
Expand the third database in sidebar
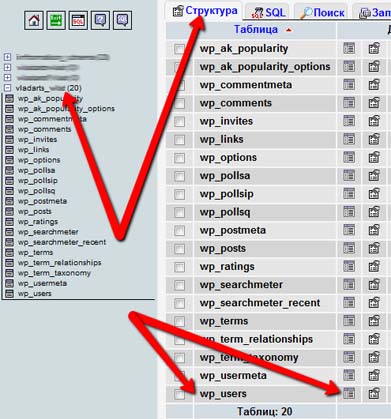(7, 77)
